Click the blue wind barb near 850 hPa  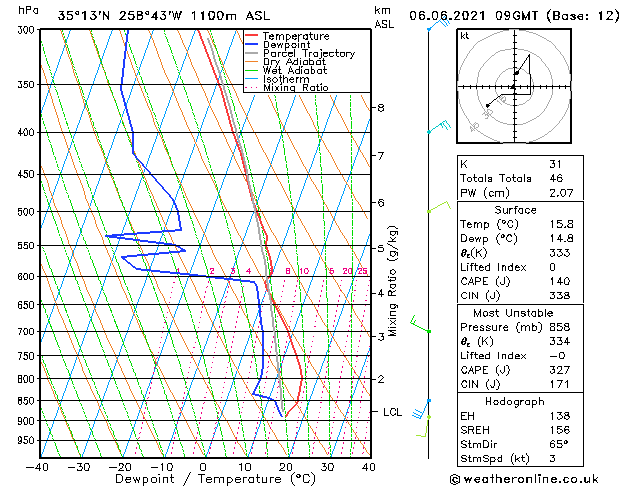[x=421, y=408]
